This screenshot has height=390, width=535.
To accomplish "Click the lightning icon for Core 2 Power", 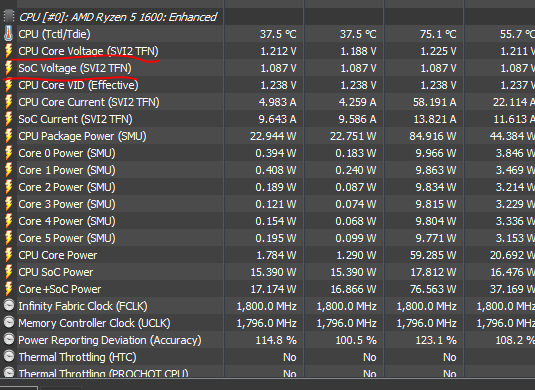I will click(9, 187).
